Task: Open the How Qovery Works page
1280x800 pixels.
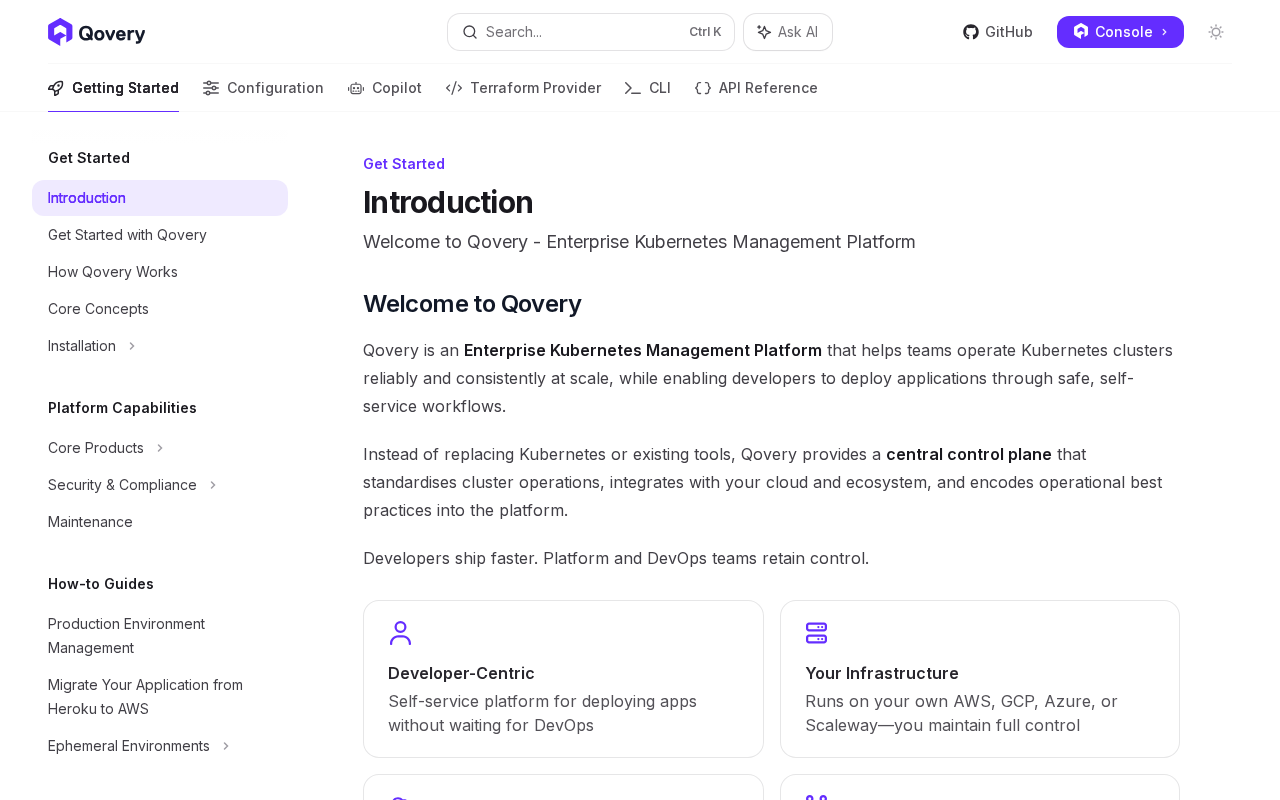Action: (x=113, y=272)
